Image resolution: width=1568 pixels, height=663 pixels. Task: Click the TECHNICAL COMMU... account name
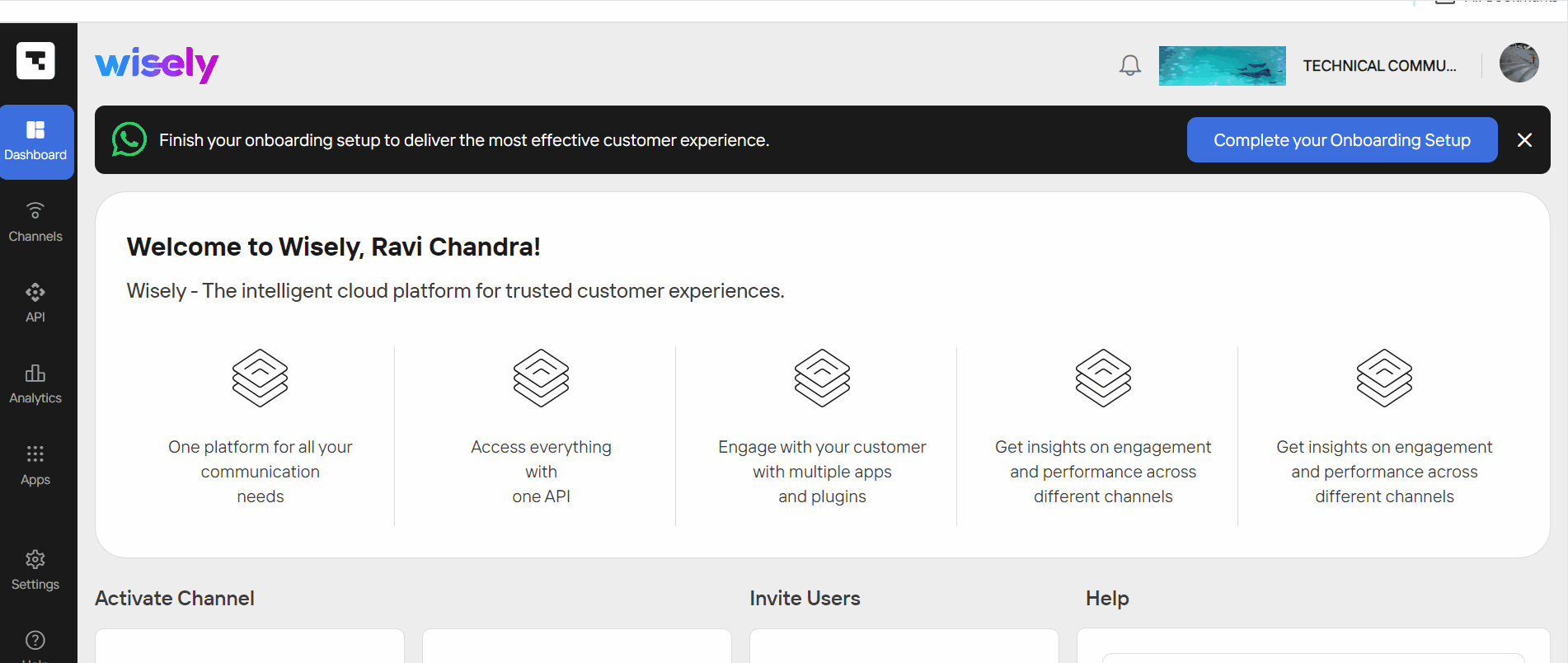click(1379, 66)
